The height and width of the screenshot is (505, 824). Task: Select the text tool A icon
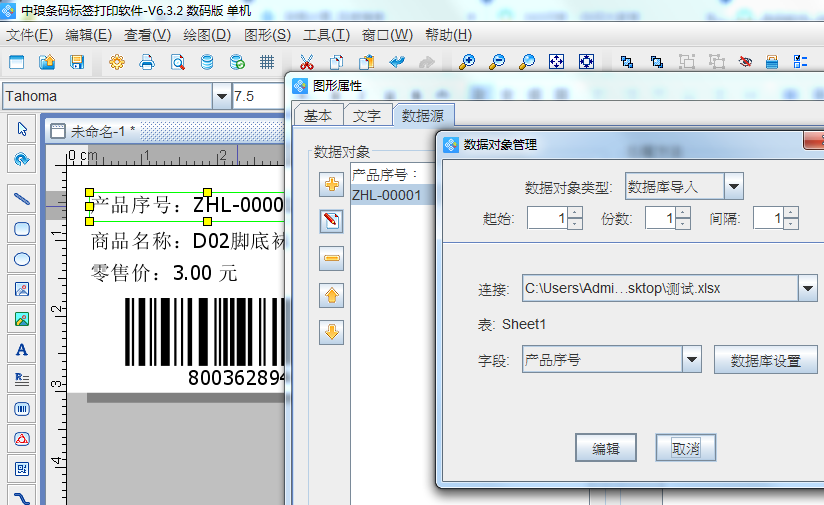21,350
